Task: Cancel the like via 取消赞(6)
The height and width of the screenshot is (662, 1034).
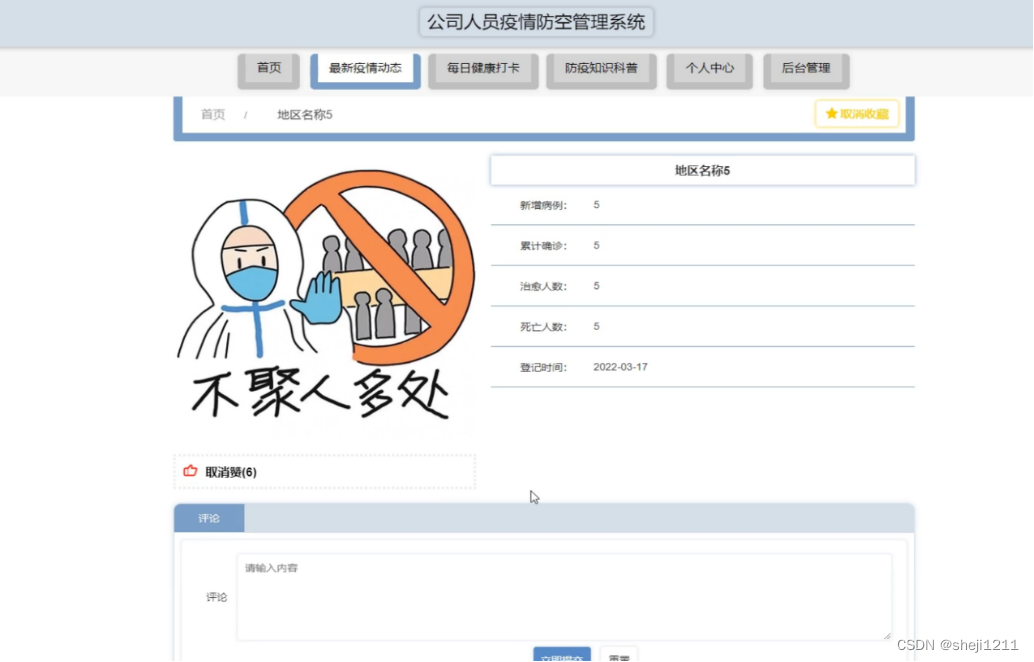Action: (231, 472)
